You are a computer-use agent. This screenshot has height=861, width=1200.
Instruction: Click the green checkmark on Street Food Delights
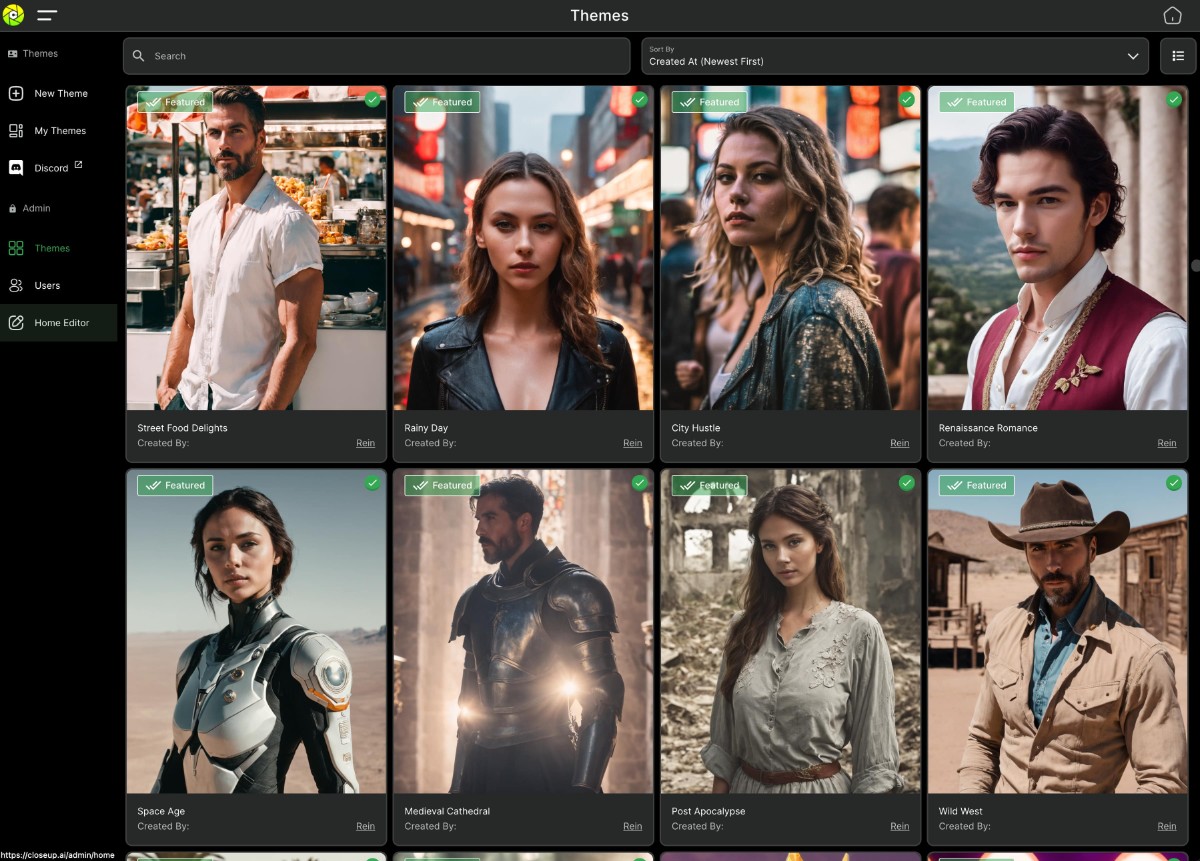pos(372,99)
